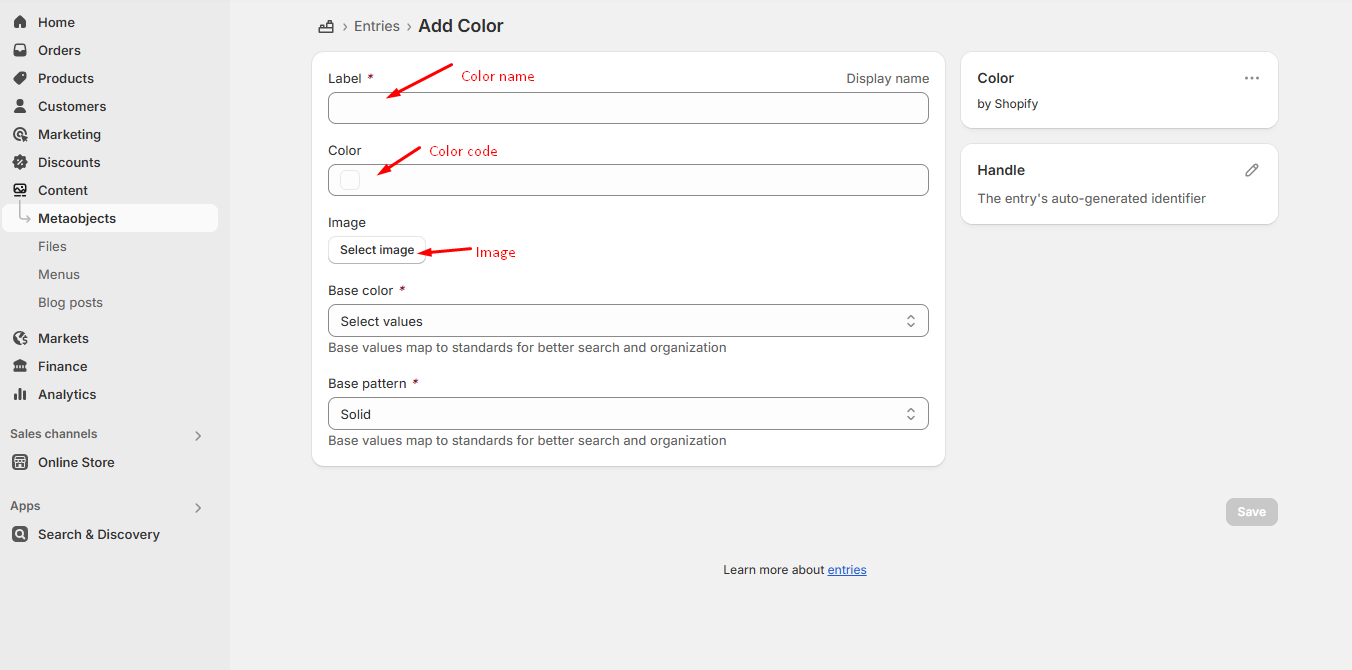Click the Analytics bar chart icon
The image size is (1352, 670).
[x=20, y=394]
